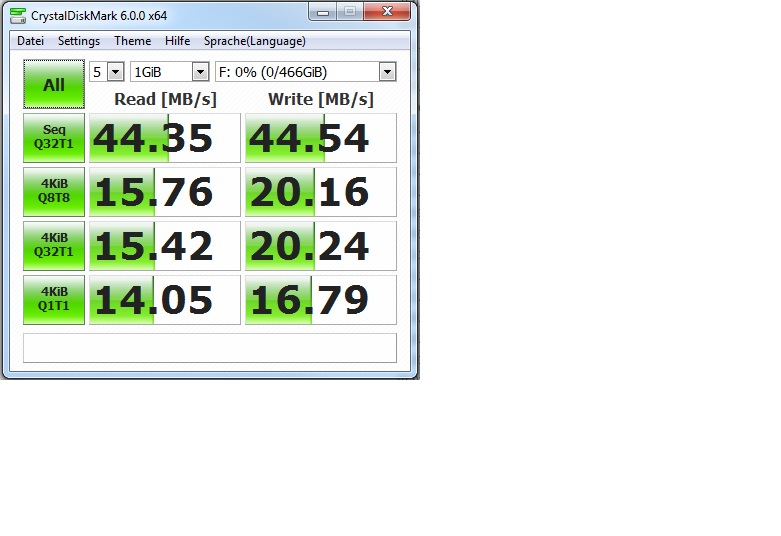Open the Theme menu
781x536 pixels.
132,41
